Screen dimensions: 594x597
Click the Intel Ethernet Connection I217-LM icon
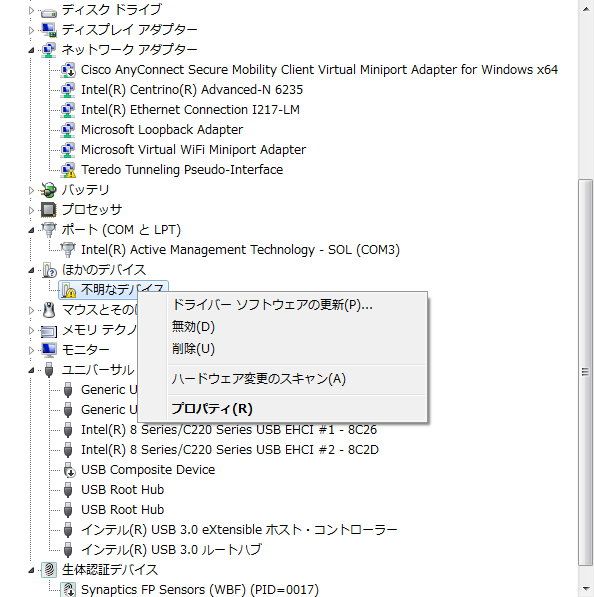tap(68, 110)
